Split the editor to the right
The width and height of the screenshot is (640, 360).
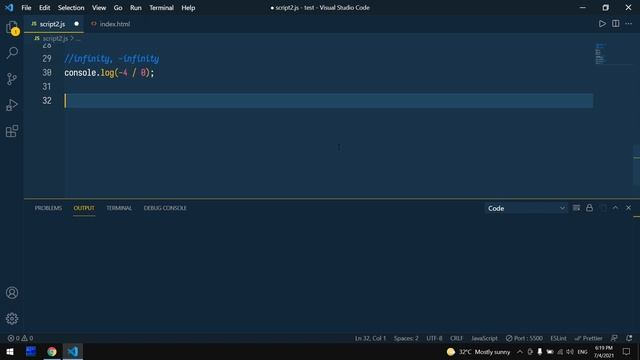click(616, 24)
